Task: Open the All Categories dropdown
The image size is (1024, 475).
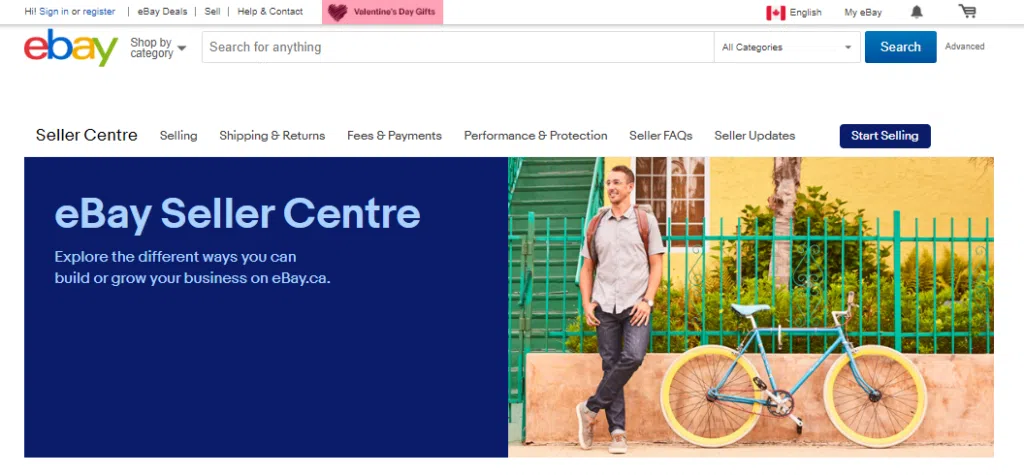Action: pos(787,47)
